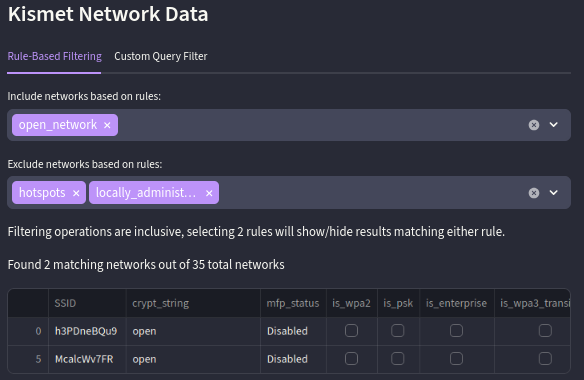
Task: Toggle is_wpa2 checkbox for McalcWv7FR
Action: pyautogui.click(x=351, y=359)
